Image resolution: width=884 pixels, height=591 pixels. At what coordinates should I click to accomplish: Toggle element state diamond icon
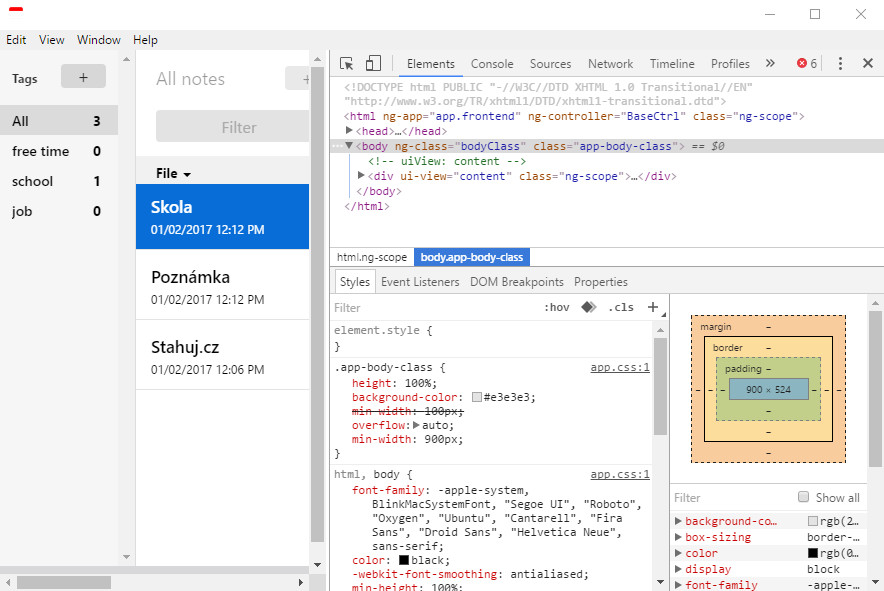[x=589, y=307]
